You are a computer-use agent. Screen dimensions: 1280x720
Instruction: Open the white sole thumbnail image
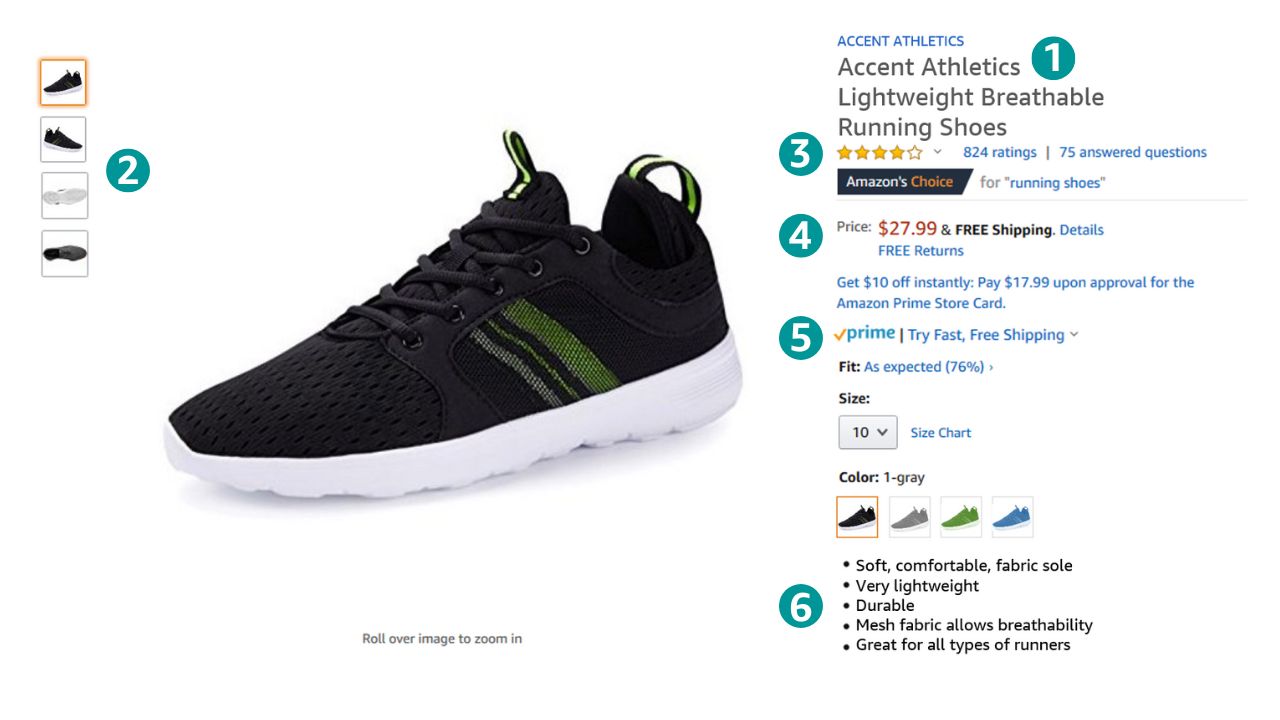[x=63, y=195]
